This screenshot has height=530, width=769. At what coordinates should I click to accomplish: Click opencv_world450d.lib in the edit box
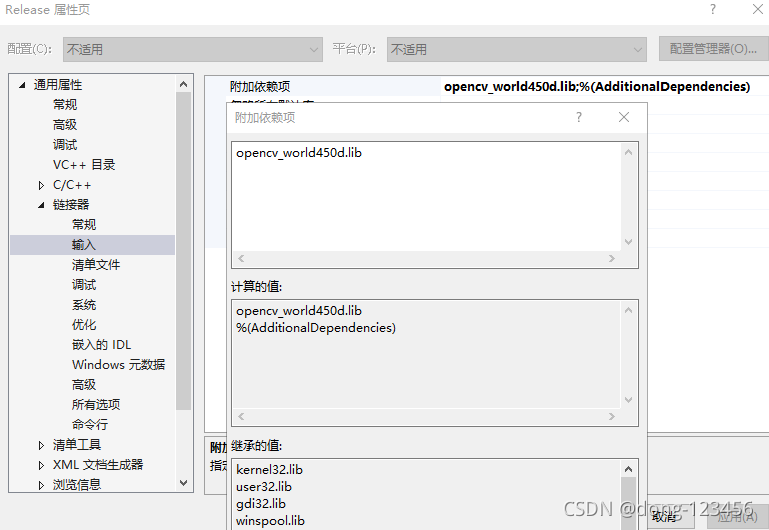click(x=299, y=153)
